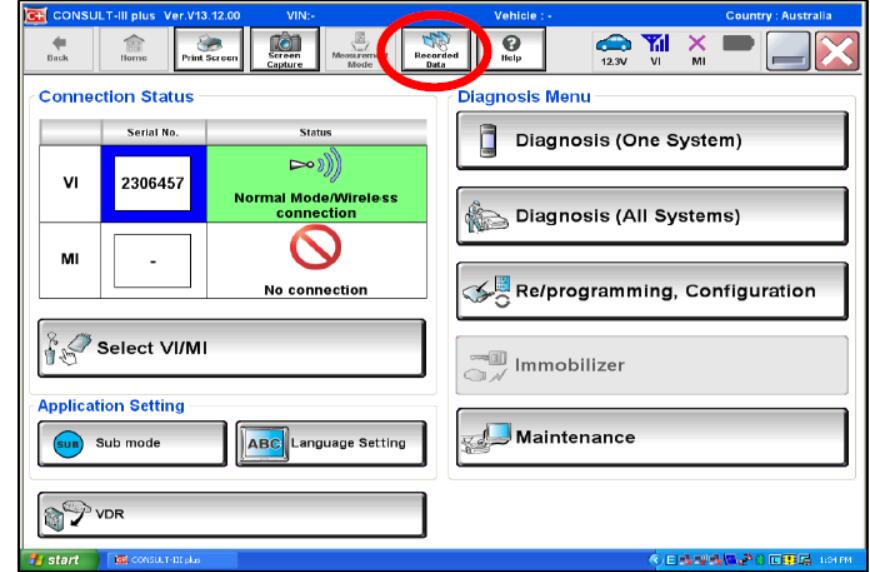Screen dimensions: 870x572
Task: Click the Back toolbar button
Action: click(x=58, y=49)
